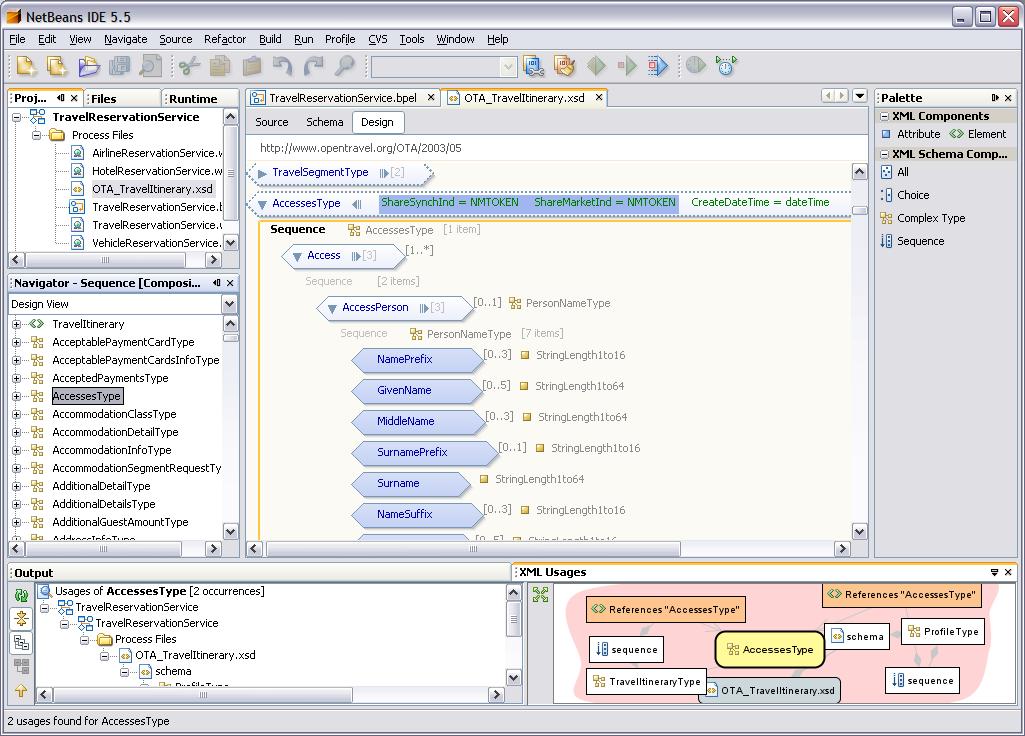Select the Design view toggle button
Viewport: 1025px width, 736px height.
coord(378,122)
